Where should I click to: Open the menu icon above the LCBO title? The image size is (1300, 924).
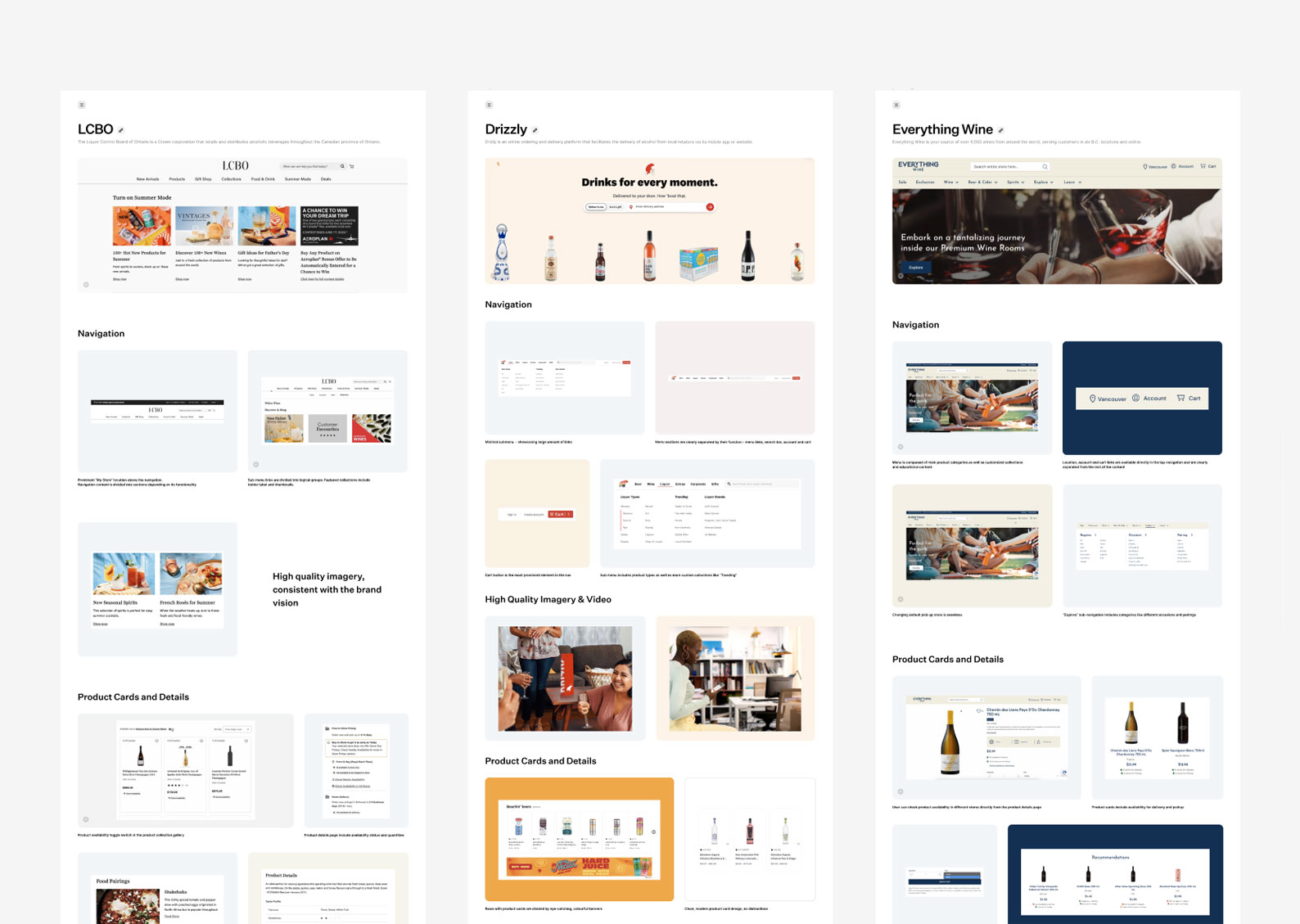(81, 105)
